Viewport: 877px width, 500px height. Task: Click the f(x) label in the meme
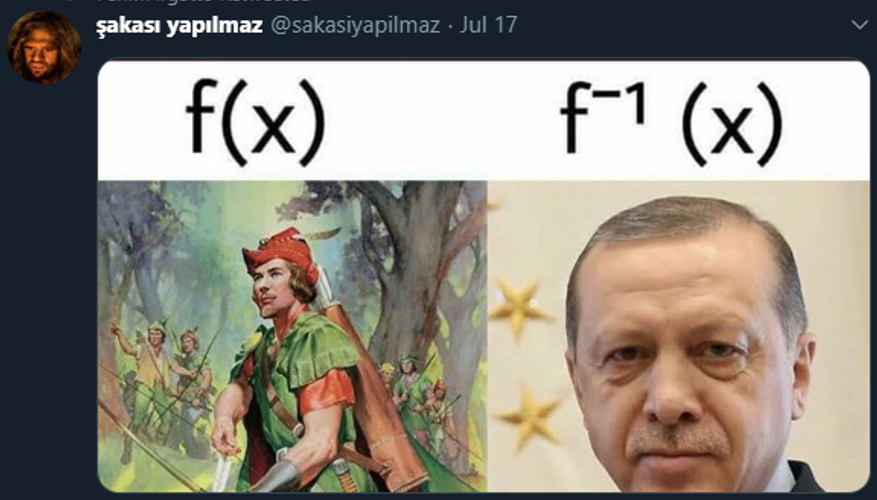(255, 122)
